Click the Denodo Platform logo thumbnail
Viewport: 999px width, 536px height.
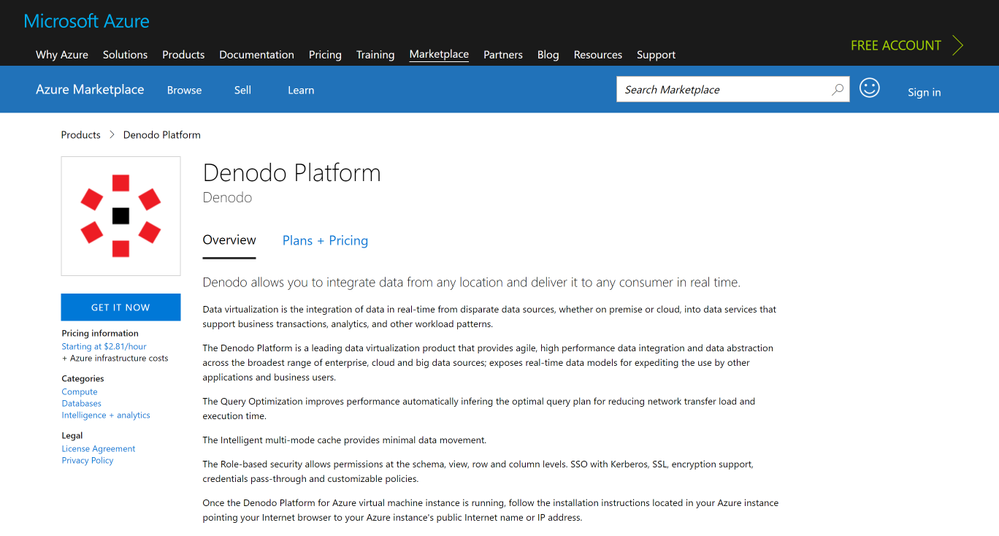[x=120, y=216]
